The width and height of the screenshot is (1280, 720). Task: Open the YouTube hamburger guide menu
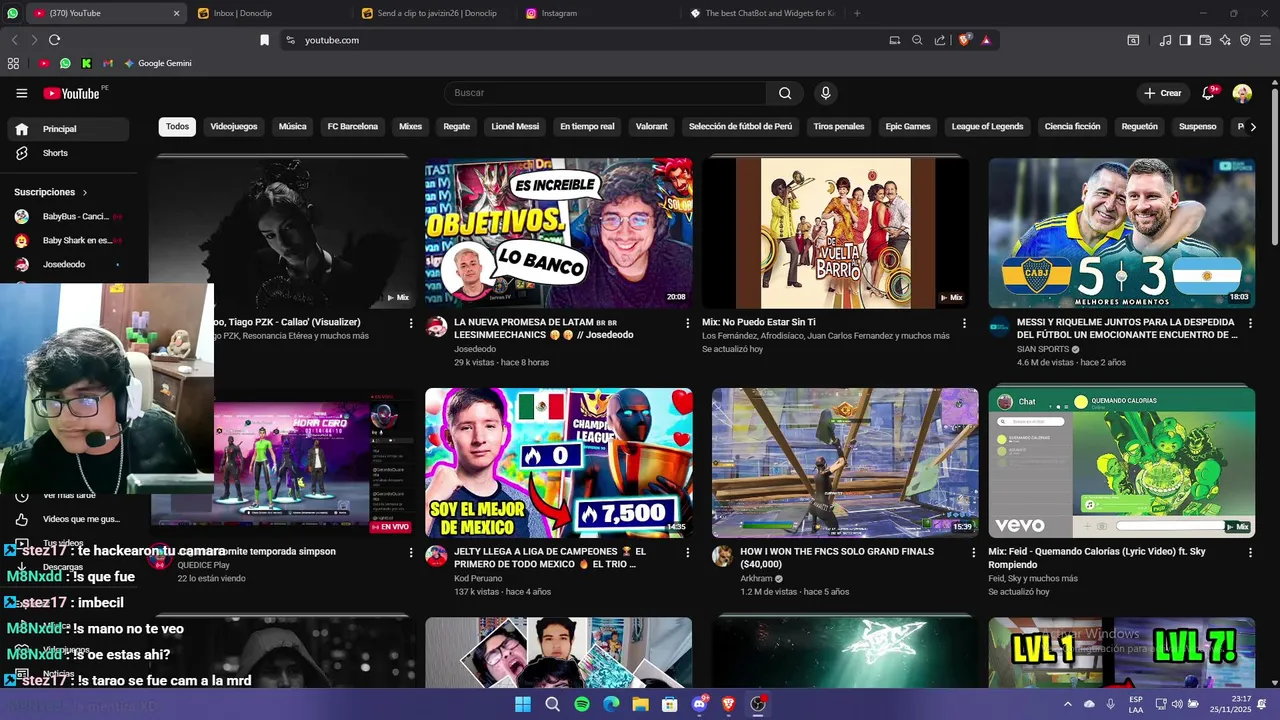pos(21,93)
